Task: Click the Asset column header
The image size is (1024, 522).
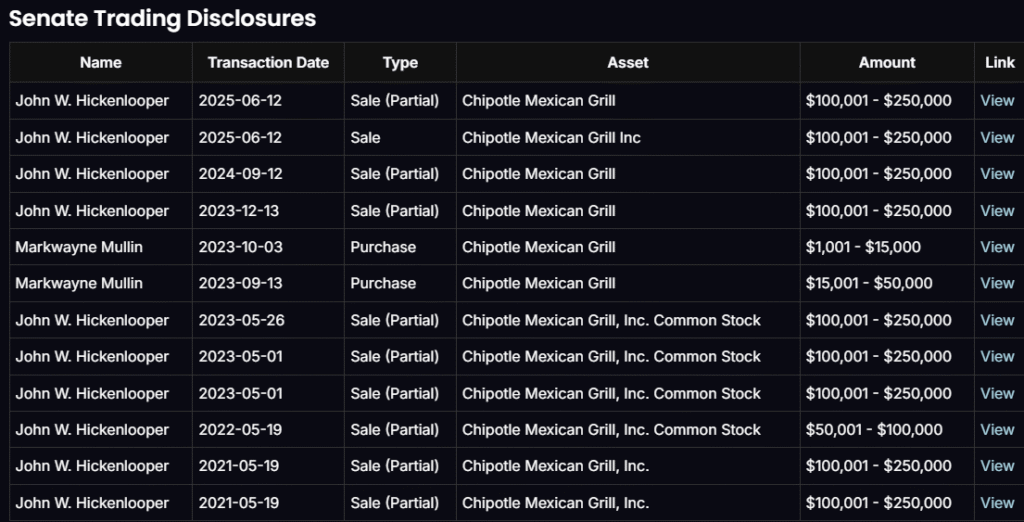Action: [628, 62]
